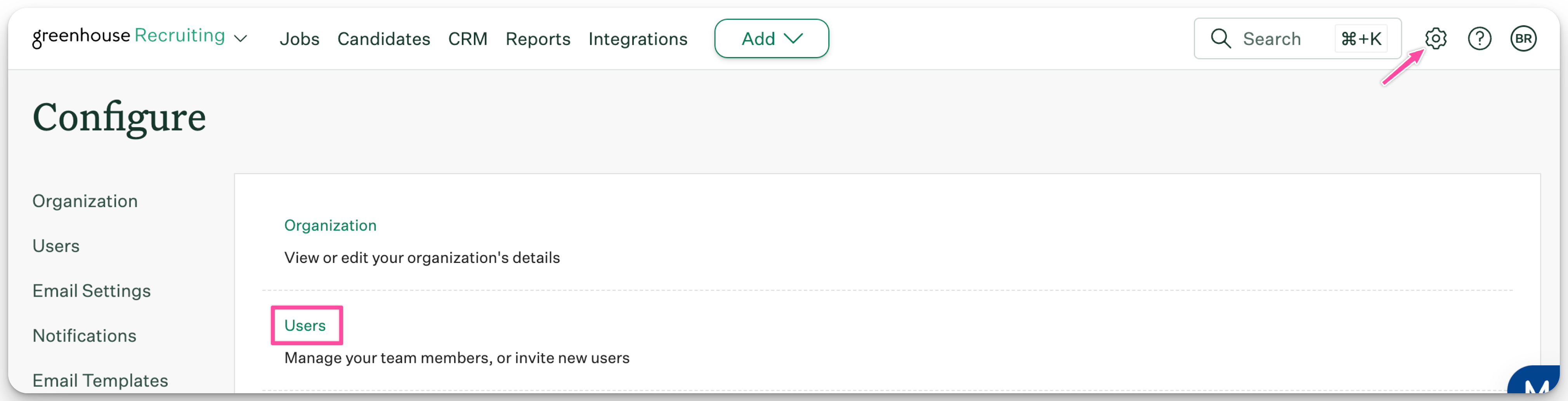Open the Candidates menu
This screenshot has height=401, width=1568.
point(383,39)
